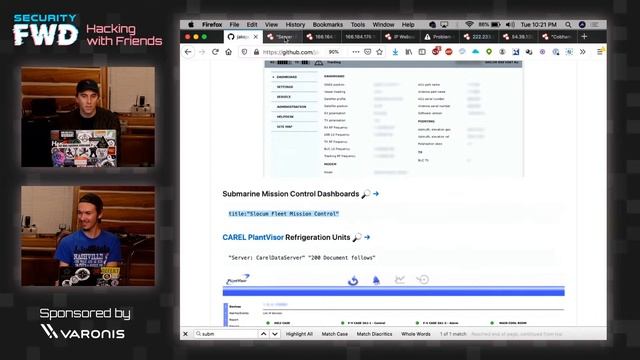This screenshot has width=640, height=360.
Task: Toggle Match Diacritics in find bar
Action: click(374, 334)
